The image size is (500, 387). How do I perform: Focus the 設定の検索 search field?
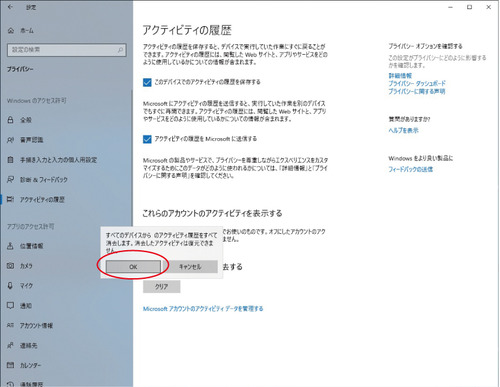(67, 50)
